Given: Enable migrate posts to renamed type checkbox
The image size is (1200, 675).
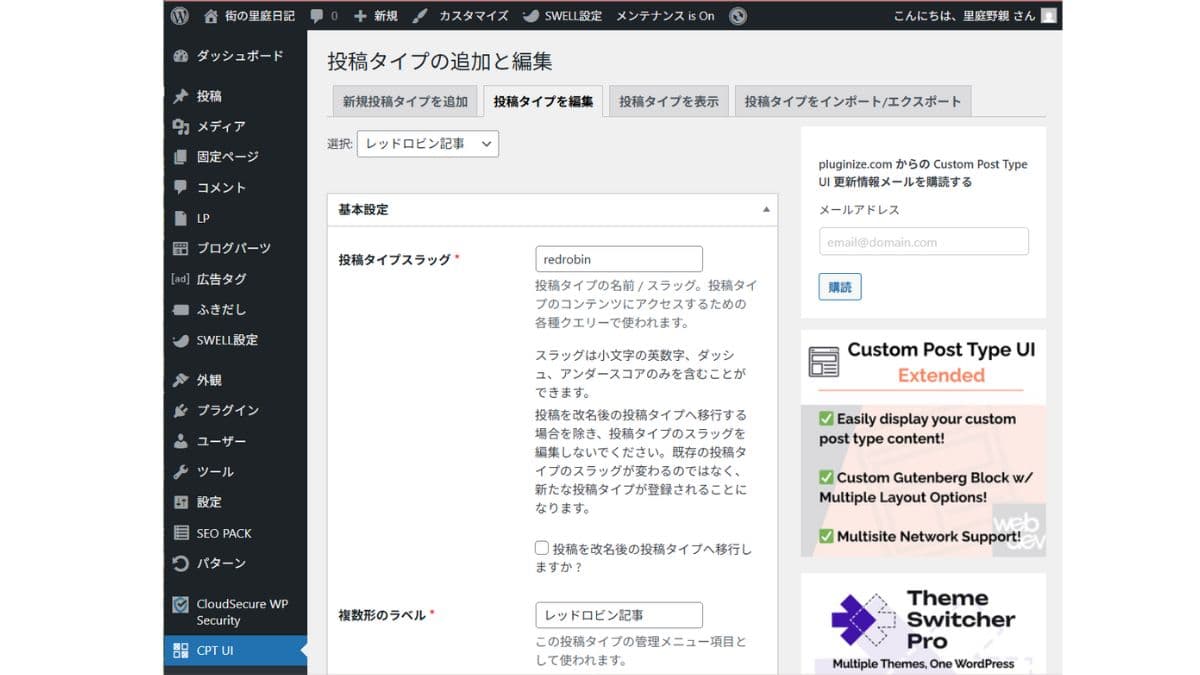Looking at the screenshot, I should coord(542,548).
